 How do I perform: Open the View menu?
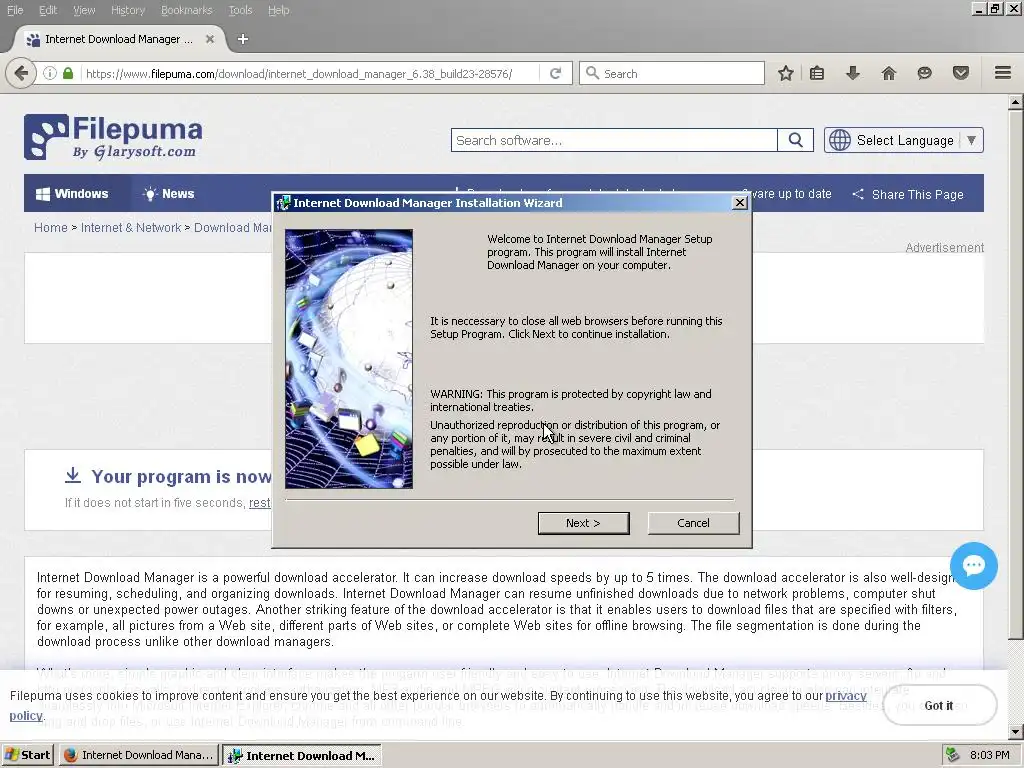84,10
